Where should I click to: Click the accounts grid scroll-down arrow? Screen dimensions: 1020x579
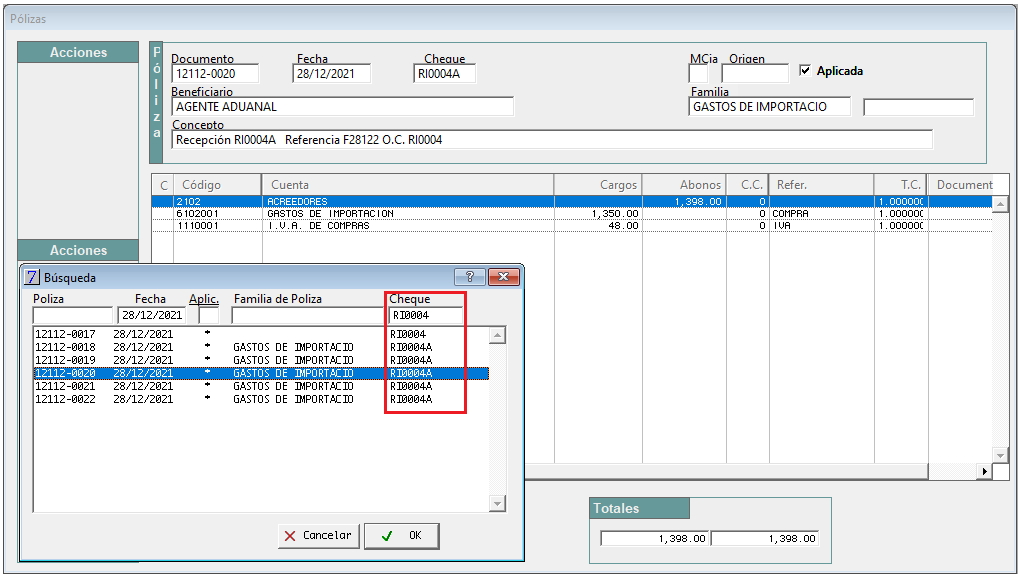[1000, 455]
